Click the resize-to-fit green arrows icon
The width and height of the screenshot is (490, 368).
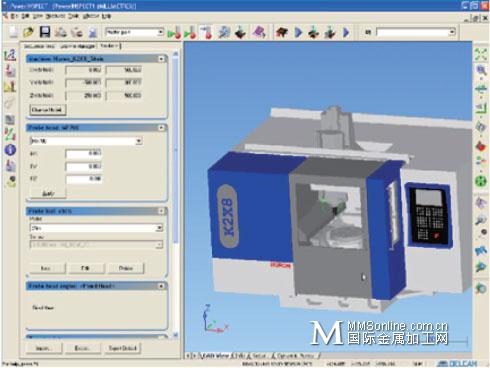[x=481, y=54]
